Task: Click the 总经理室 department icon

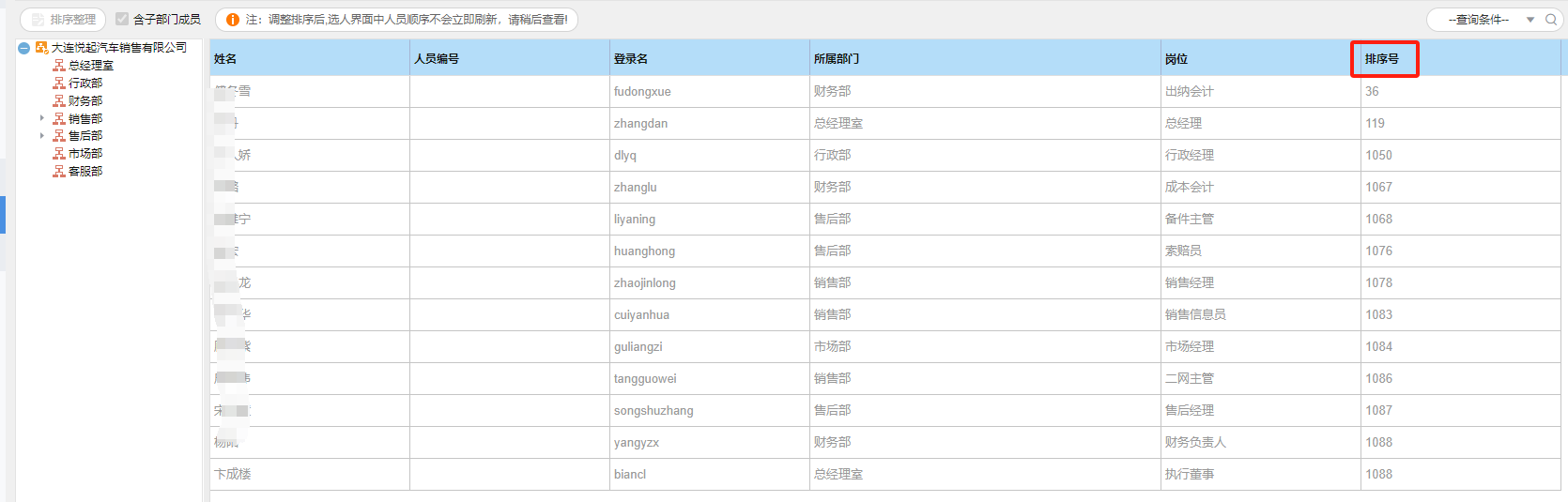Action: 59,66
